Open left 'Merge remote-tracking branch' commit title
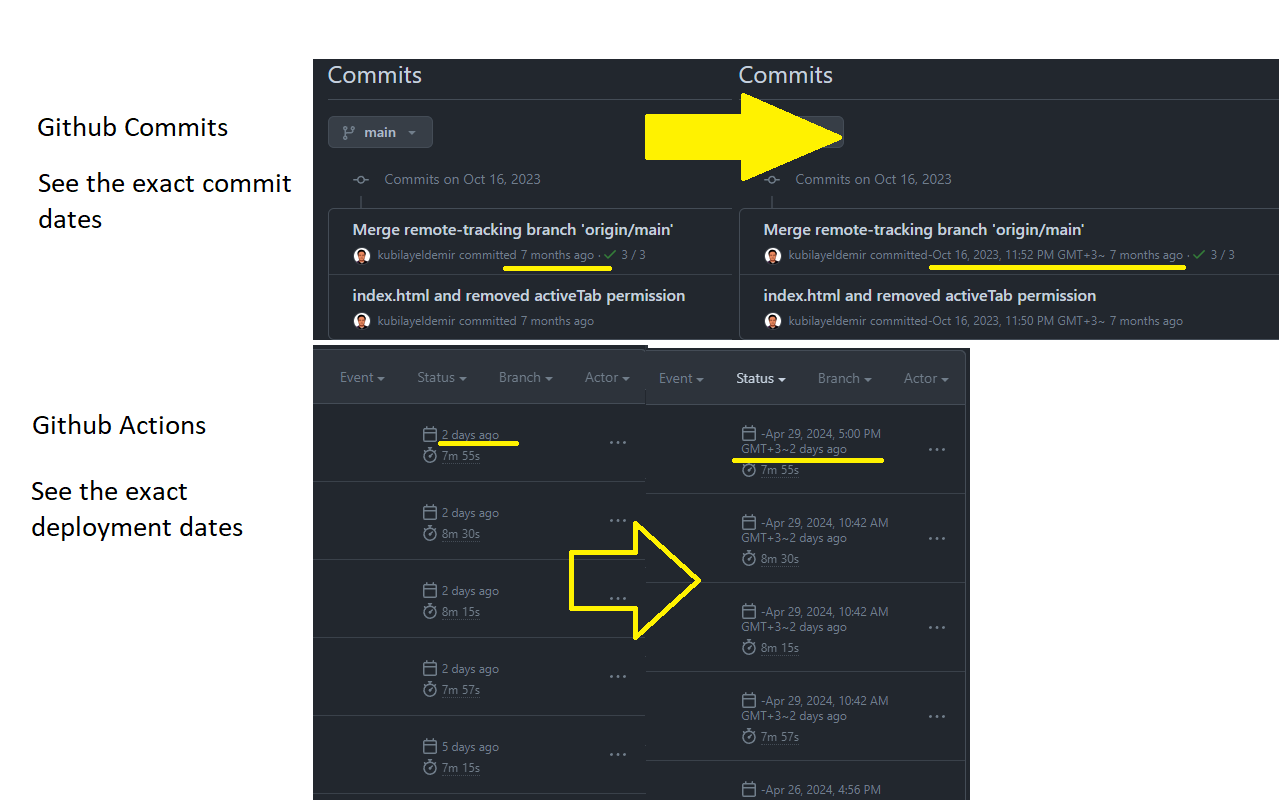The width and height of the screenshot is (1280, 800). 513,230
